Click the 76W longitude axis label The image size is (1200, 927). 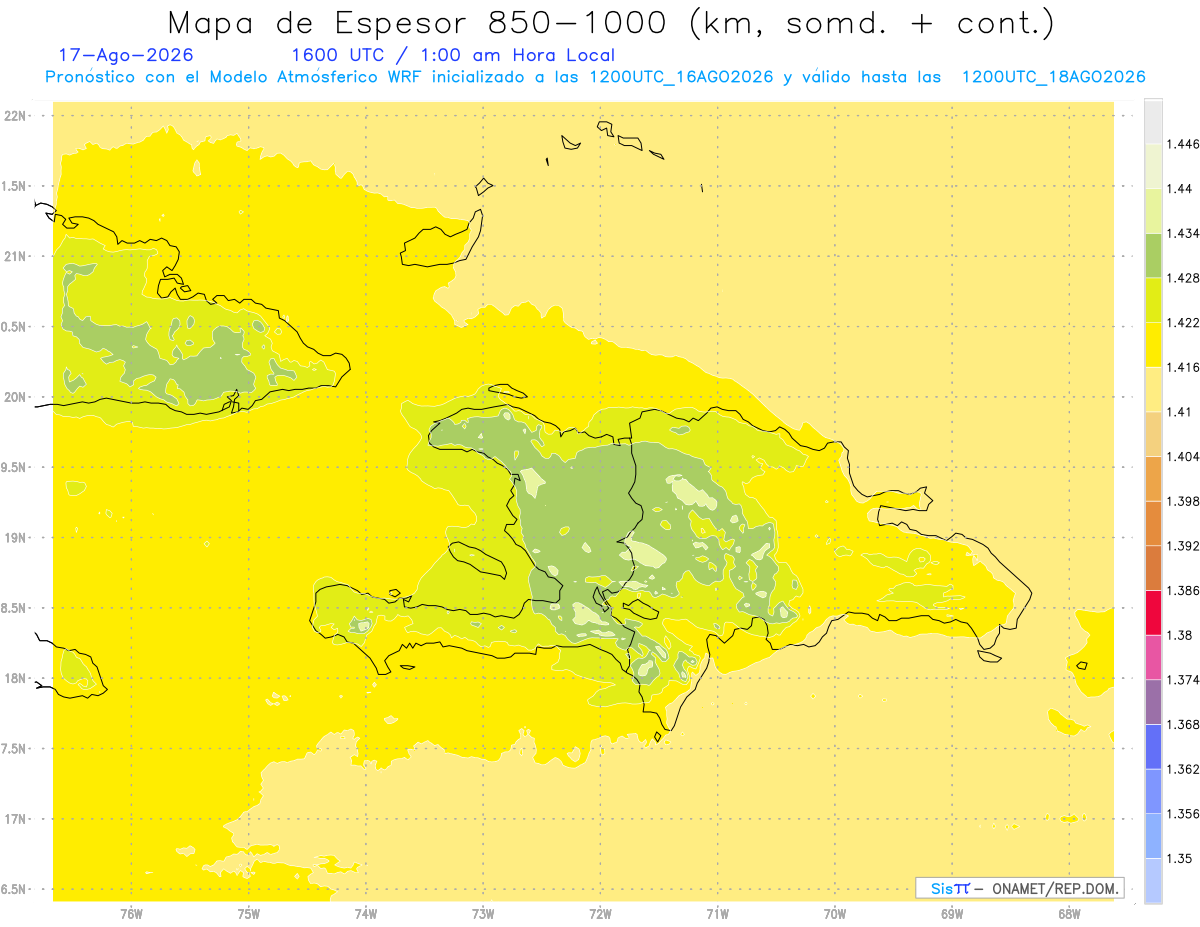pos(131,914)
